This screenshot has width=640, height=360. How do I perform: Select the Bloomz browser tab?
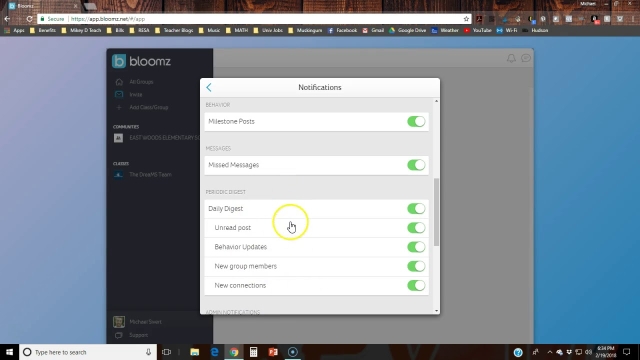pos(43,6)
